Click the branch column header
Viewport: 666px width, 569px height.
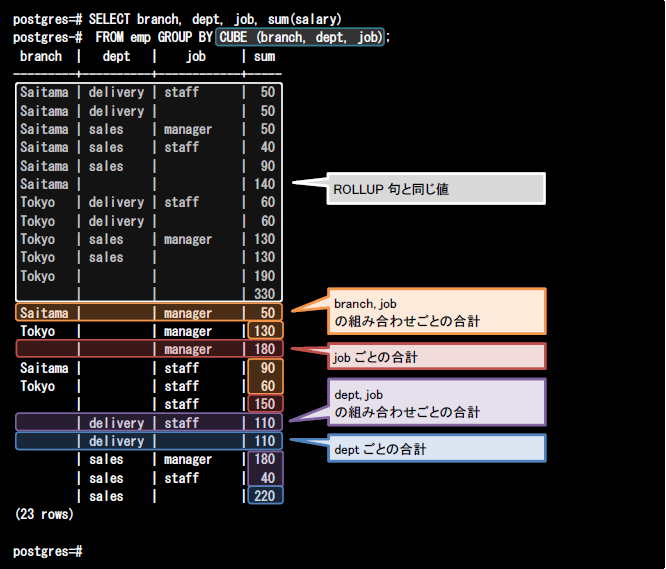(x=41, y=56)
